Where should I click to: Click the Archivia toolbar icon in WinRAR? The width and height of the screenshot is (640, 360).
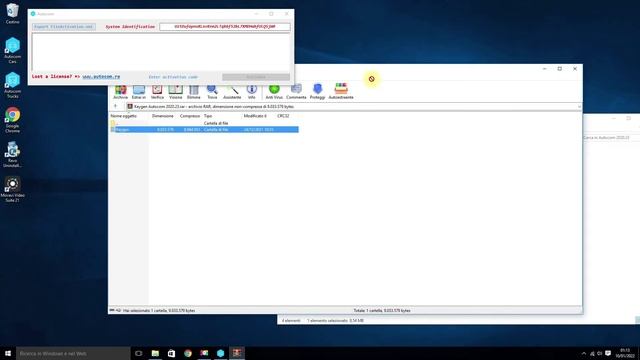[x=120, y=92]
